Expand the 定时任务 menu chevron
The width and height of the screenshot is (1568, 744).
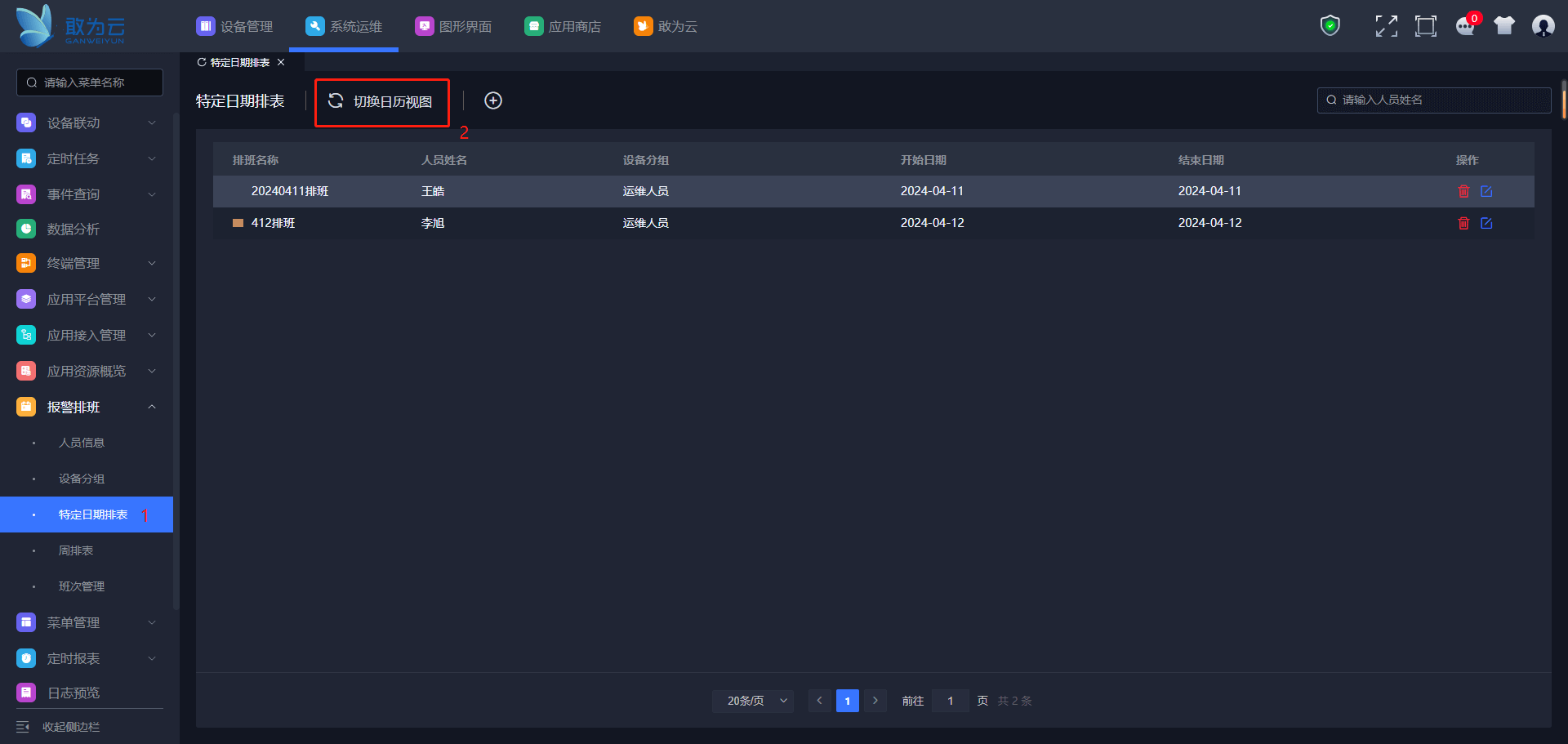click(x=152, y=158)
